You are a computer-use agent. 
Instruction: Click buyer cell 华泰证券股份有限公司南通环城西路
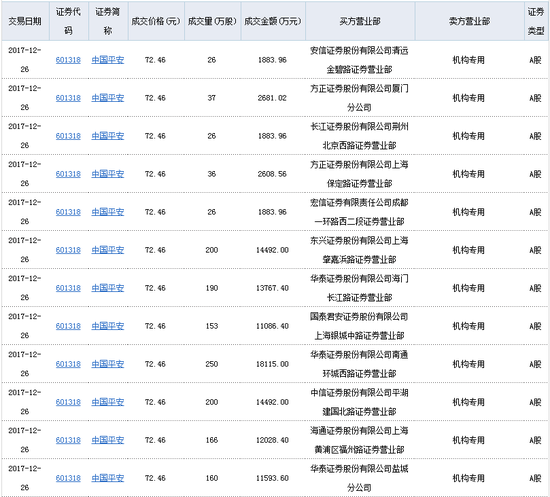tap(359, 364)
